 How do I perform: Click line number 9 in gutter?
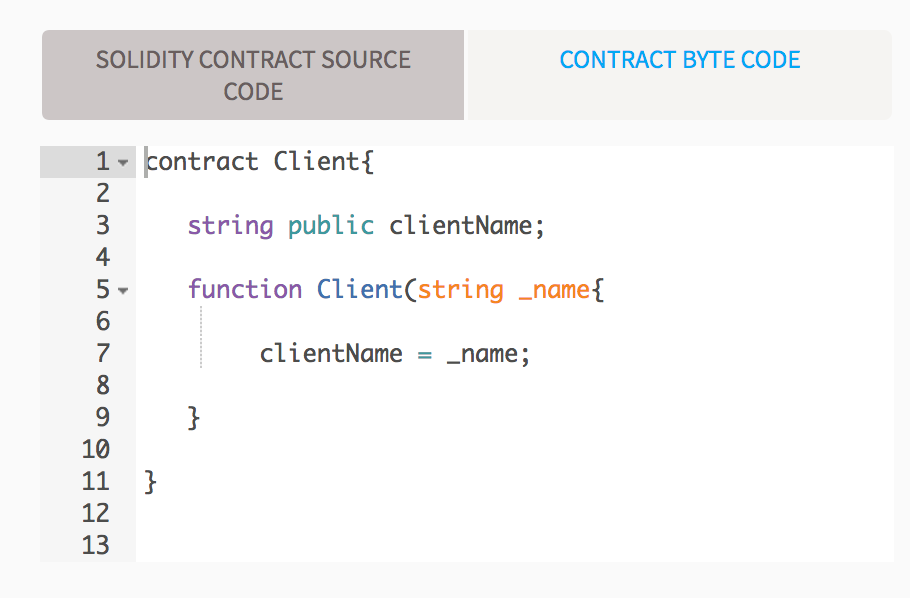[x=102, y=418]
